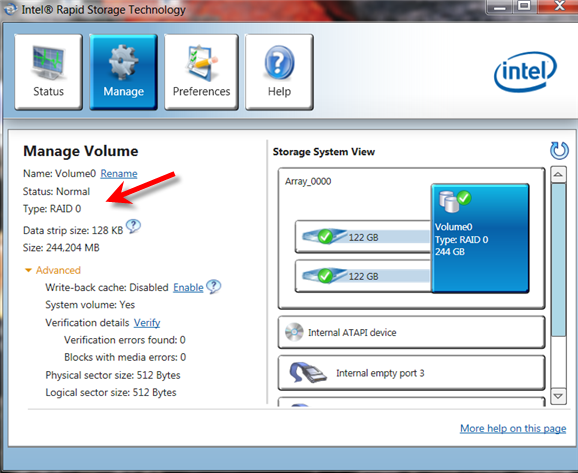Open help bubble for Data strip size
The image size is (578, 473).
point(133,226)
